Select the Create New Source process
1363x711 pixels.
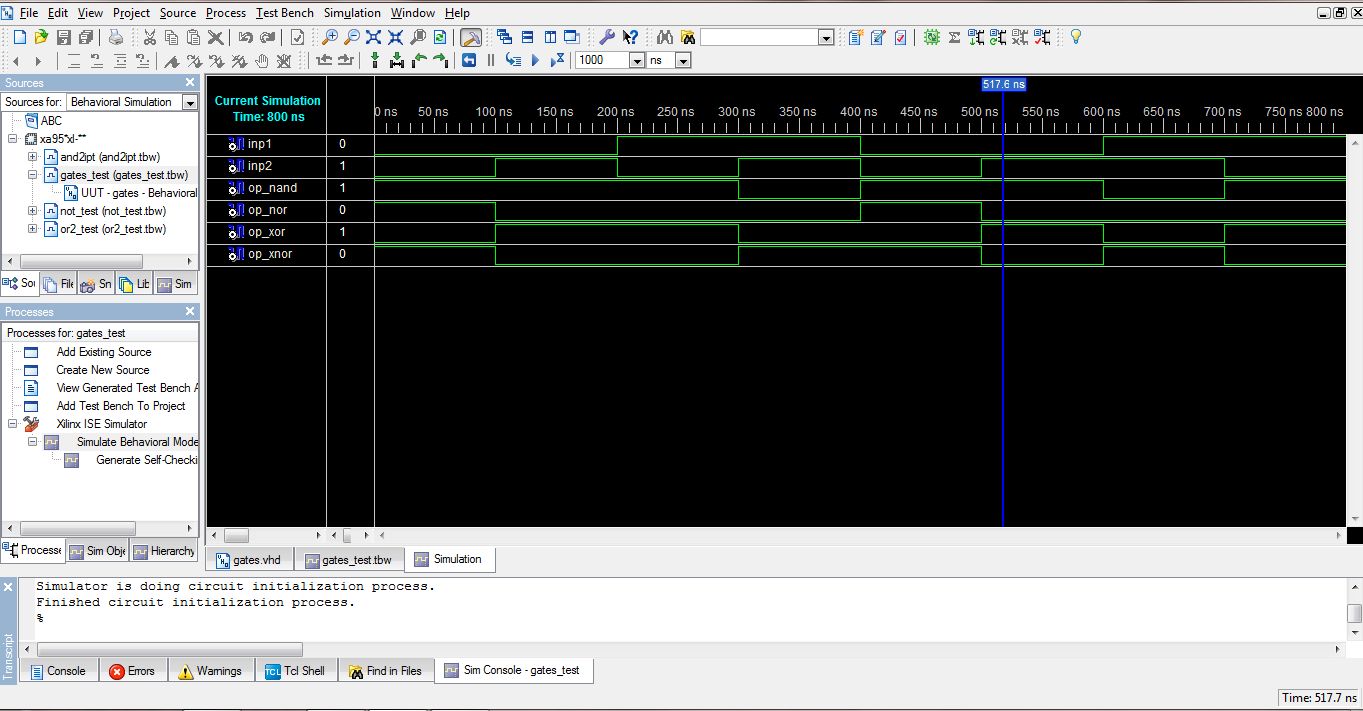pos(104,370)
